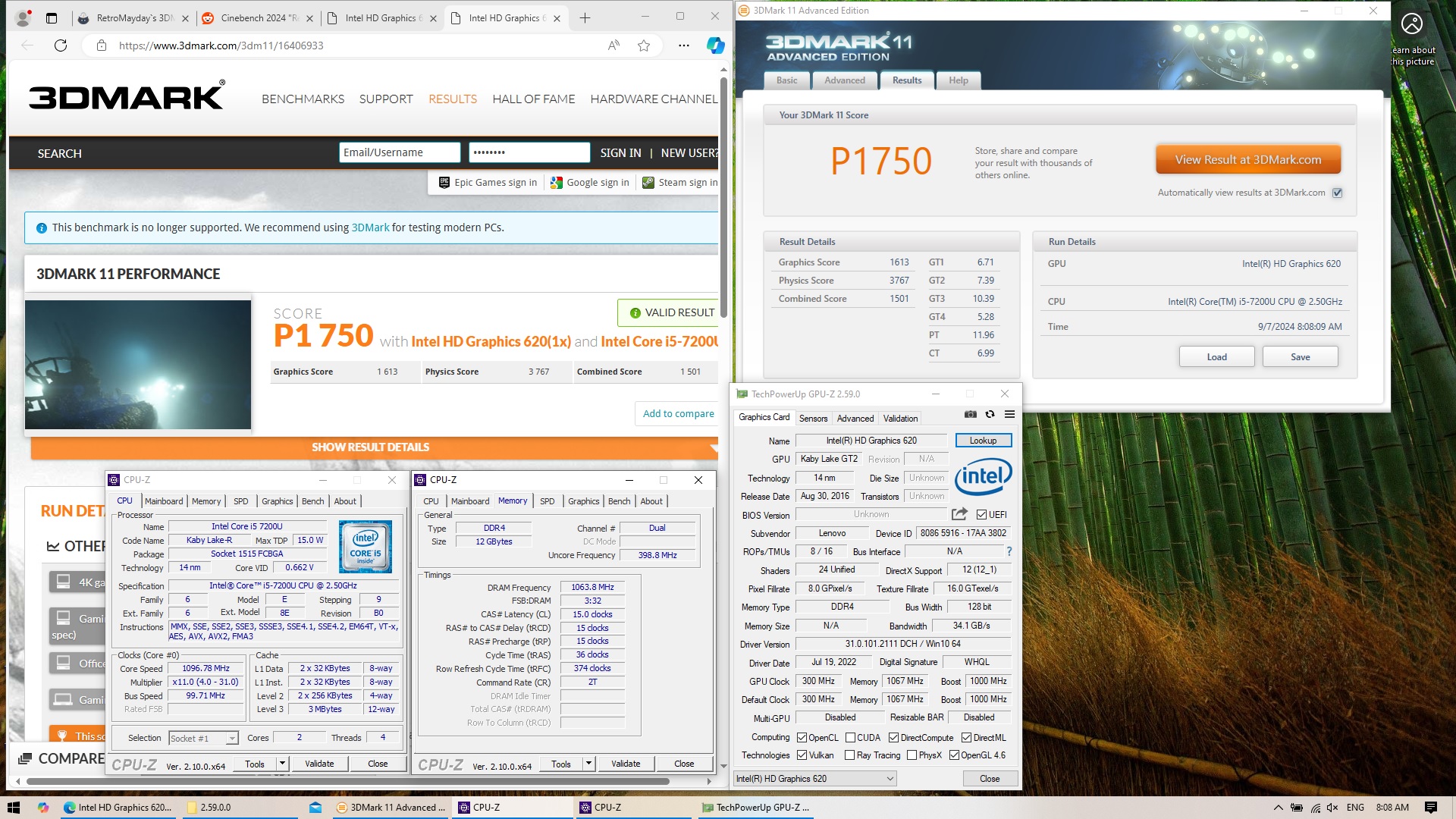Image resolution: width=1456 pixels, height=819 pixels.
Task: Click the Bus Interface question mark in GPU-Z
Action: click(1009, 551)
